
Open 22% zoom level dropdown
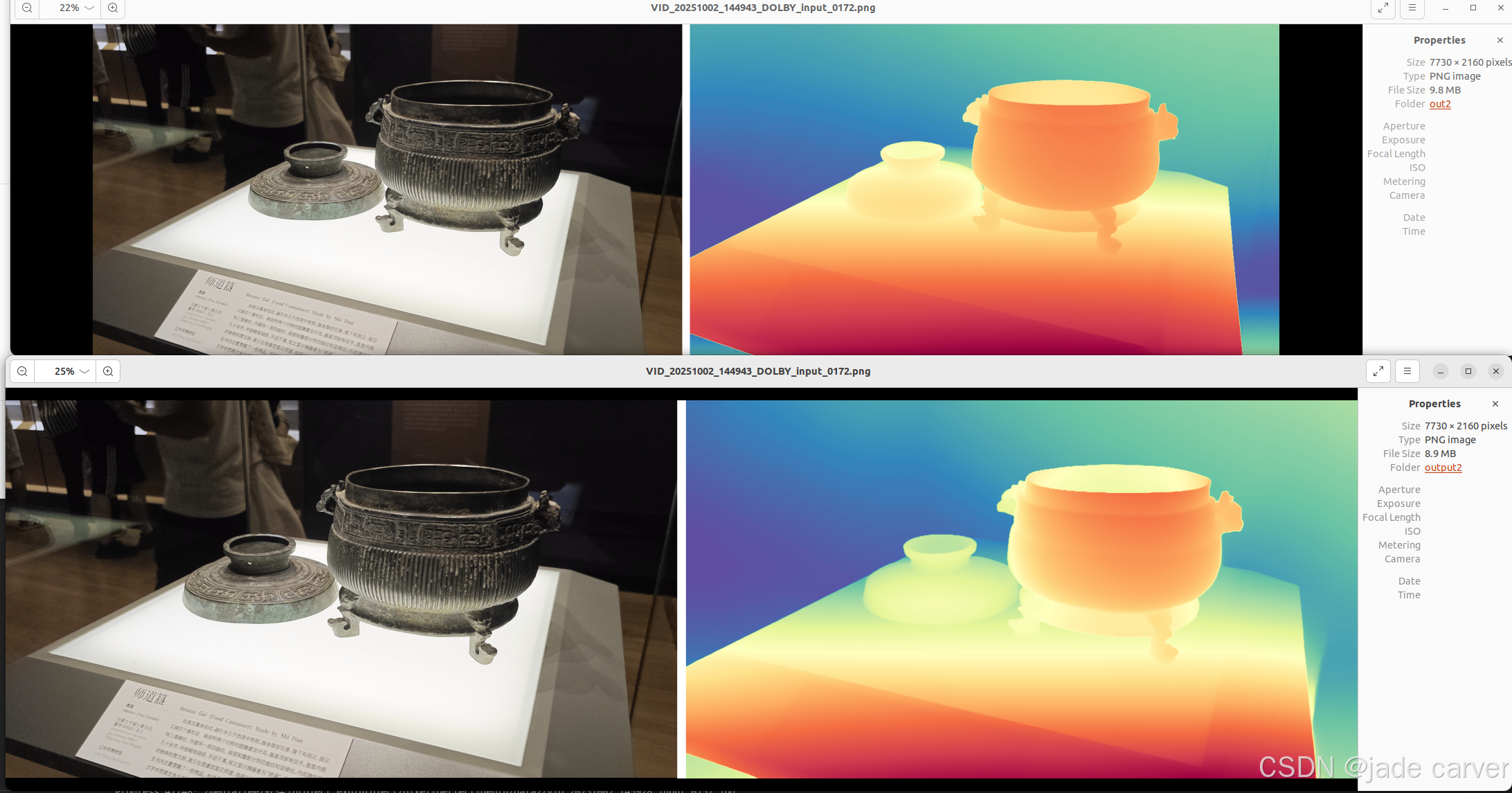coord(89,8)
